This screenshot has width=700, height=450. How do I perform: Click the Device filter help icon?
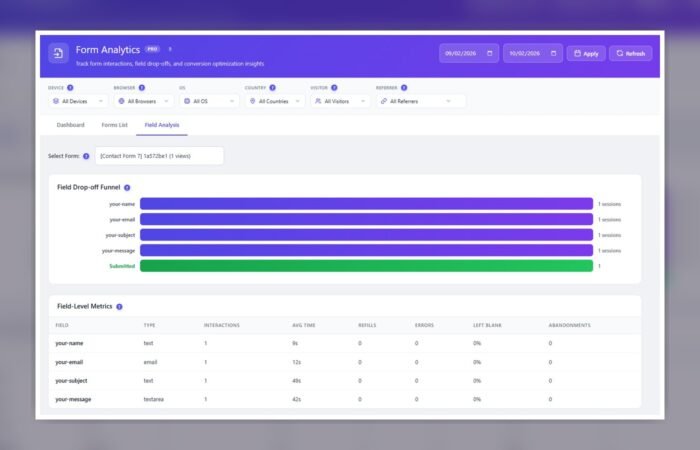[70, 88]
